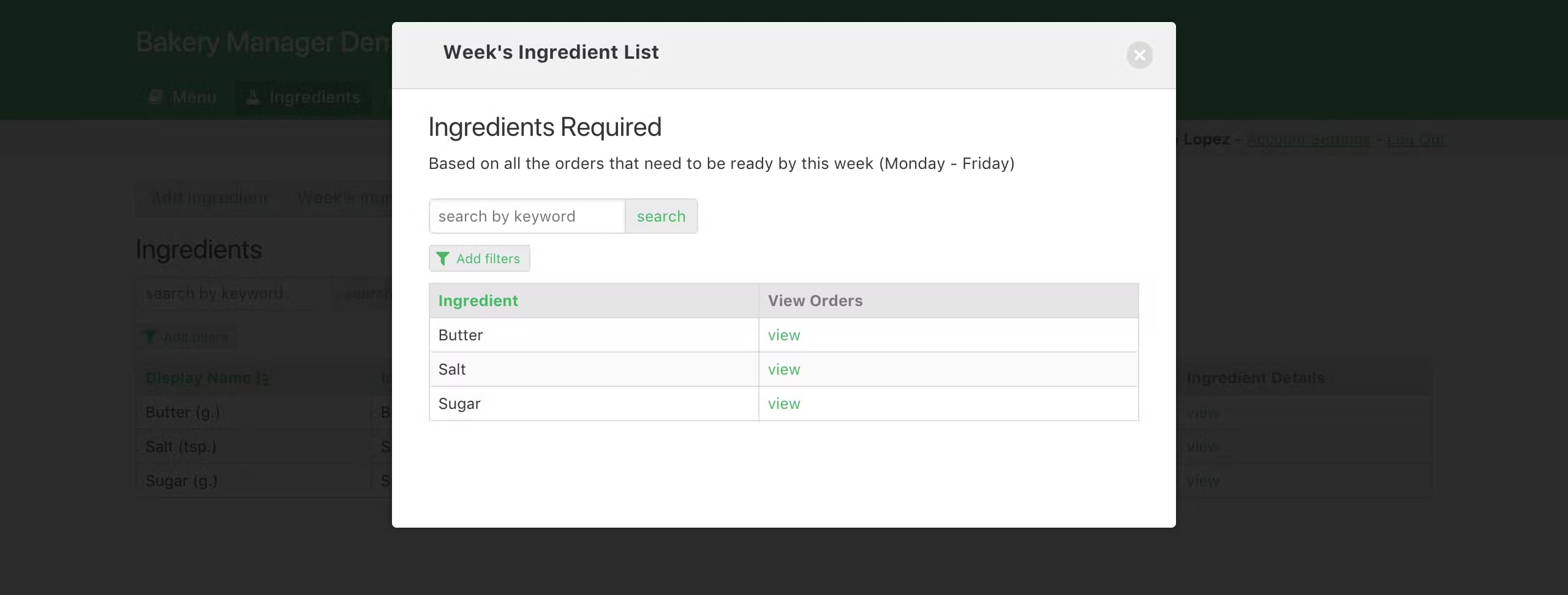Sort by the Ingredient column header
1568x595 pixels.
pos(478,301)
